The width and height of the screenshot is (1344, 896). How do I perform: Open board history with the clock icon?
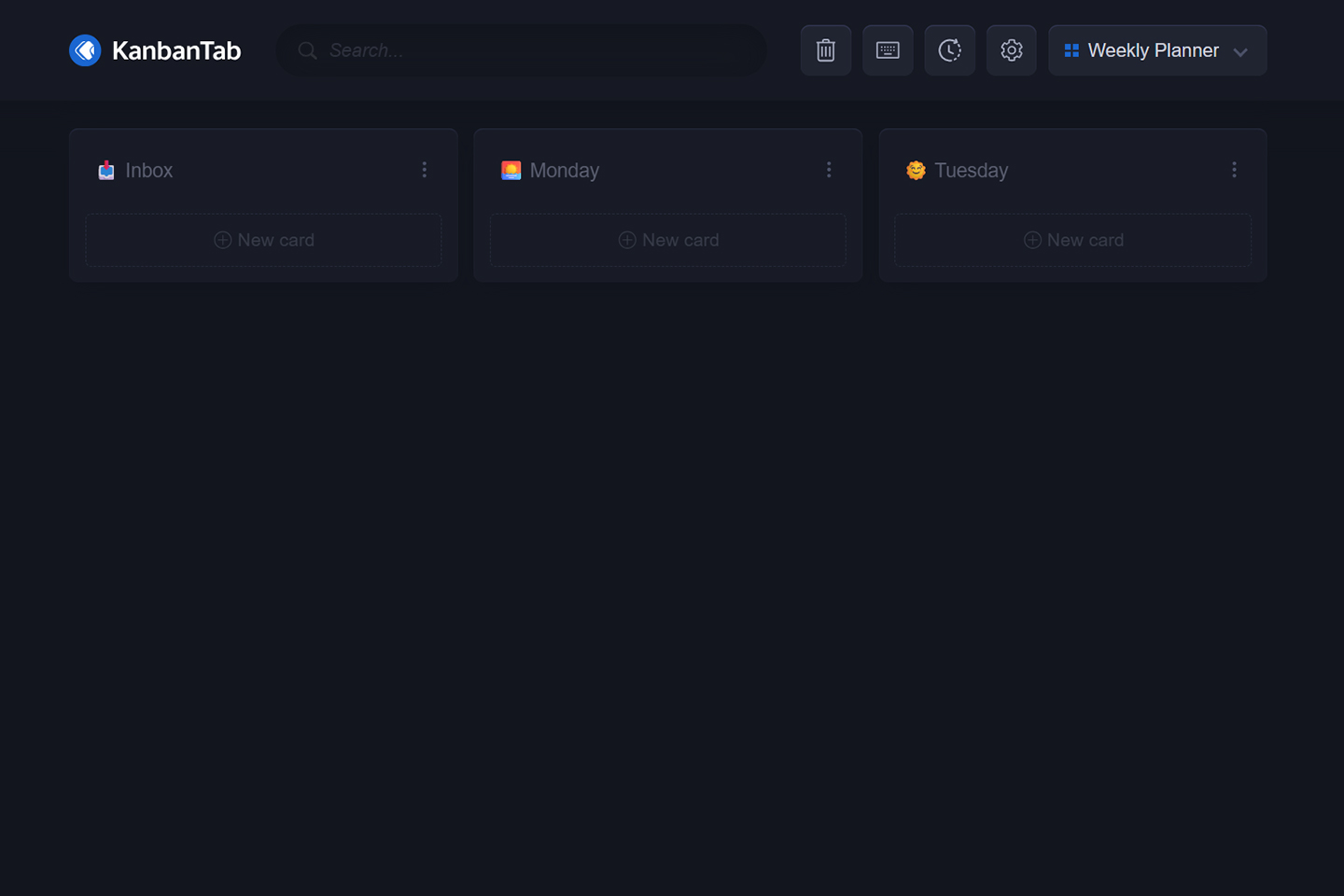click(x=949, y=50)
